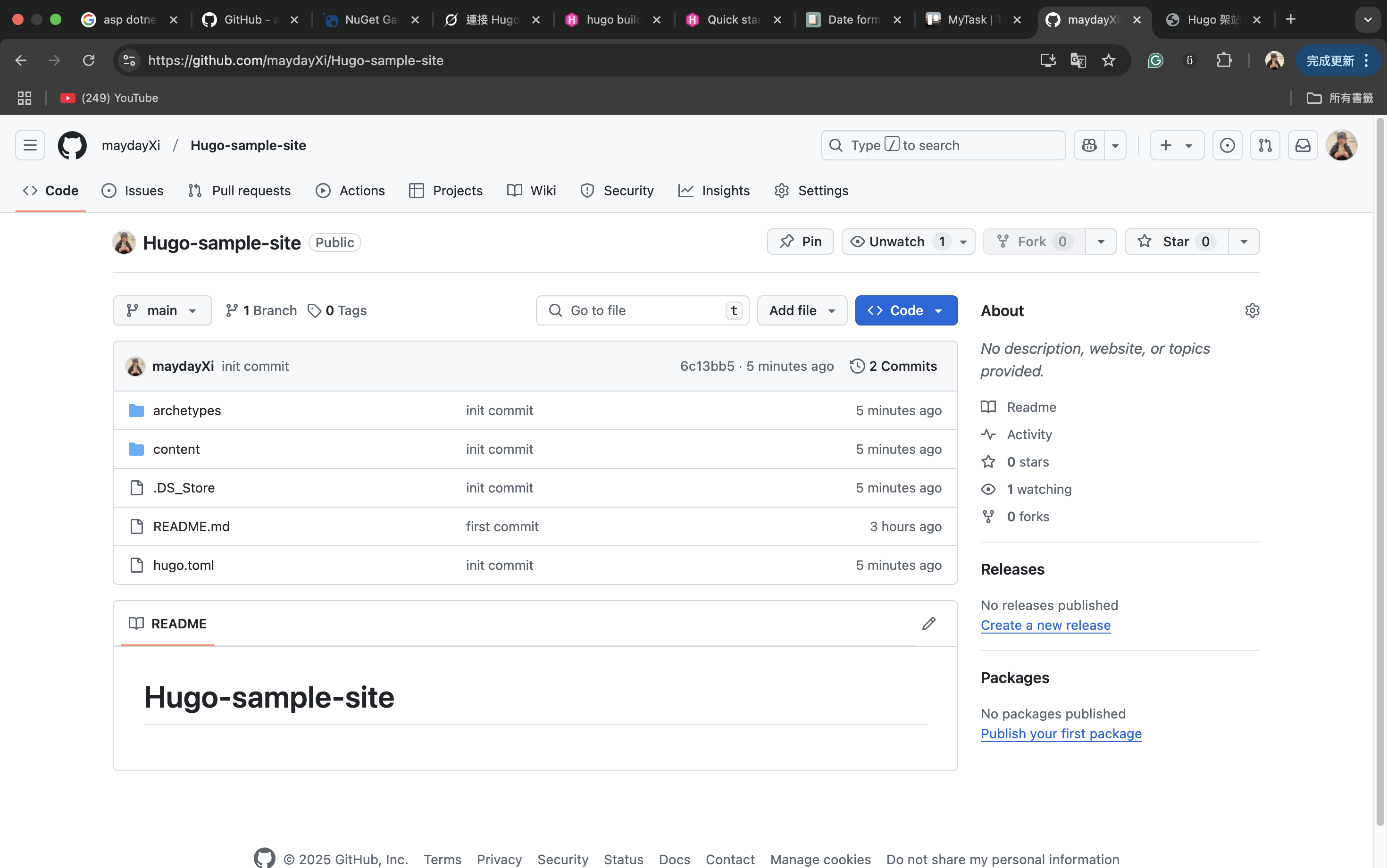
Task: Click the Type / to search box
Action: pyautogui.click(x=943, y=145)
